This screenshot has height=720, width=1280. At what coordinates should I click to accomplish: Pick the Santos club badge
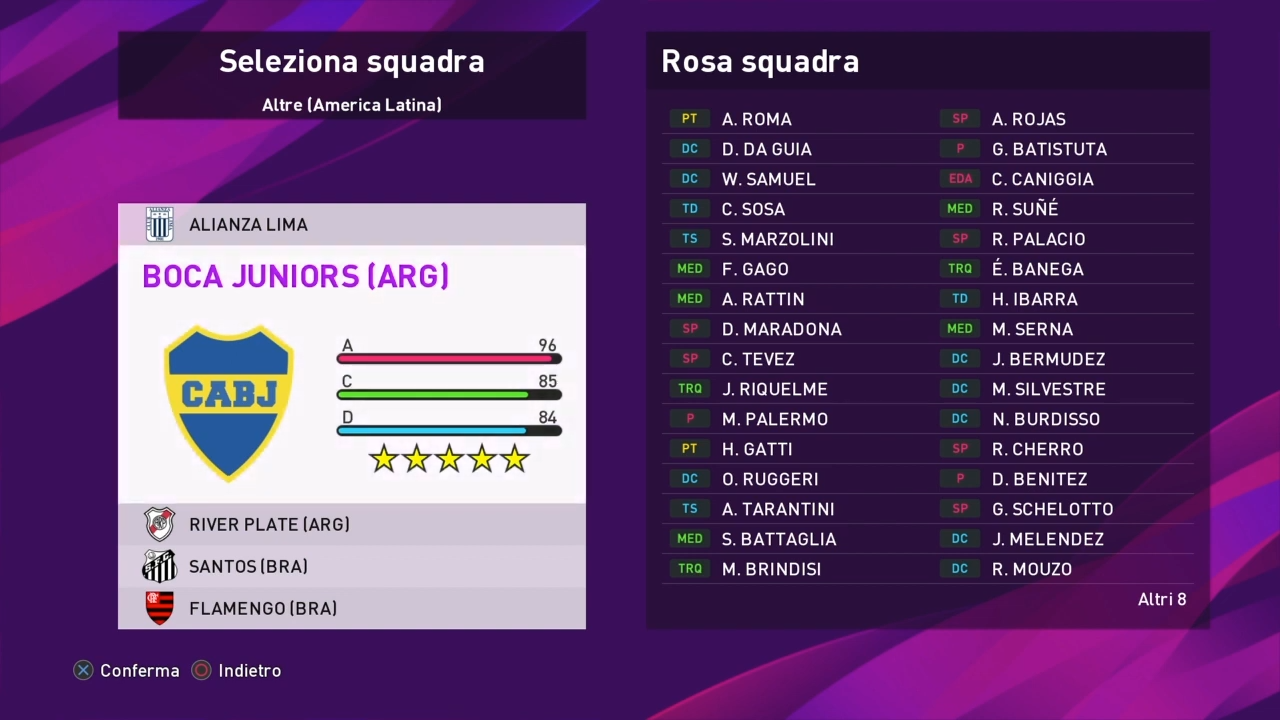coord(160,566)
